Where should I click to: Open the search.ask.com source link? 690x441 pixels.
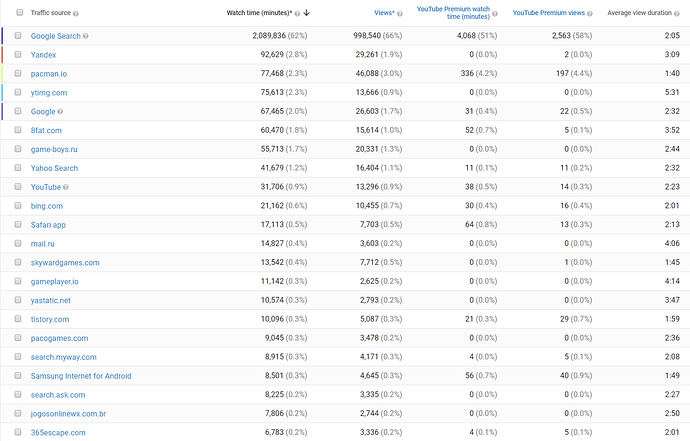(x=58, y=395)
